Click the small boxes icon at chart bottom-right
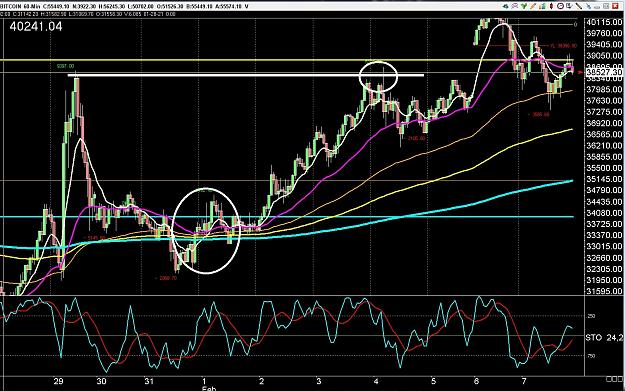This screenshot has width=625, height=391. point(614,379)
